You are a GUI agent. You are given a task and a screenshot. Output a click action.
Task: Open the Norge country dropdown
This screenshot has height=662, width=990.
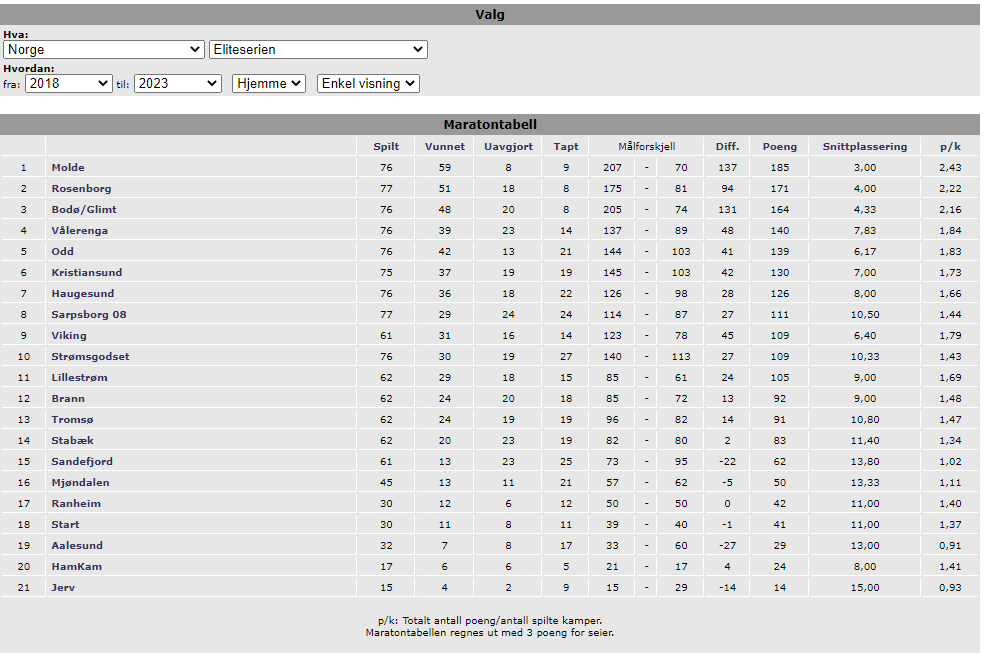[x=104, y=49]
